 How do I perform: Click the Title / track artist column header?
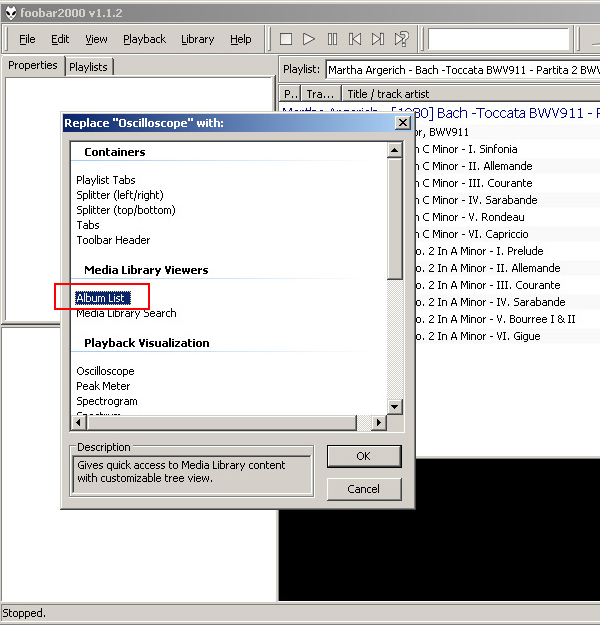point(470,94)
